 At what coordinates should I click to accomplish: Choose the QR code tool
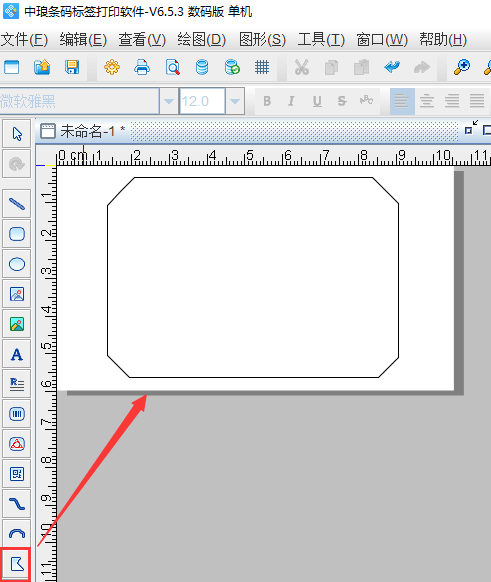tap(17, 474)
